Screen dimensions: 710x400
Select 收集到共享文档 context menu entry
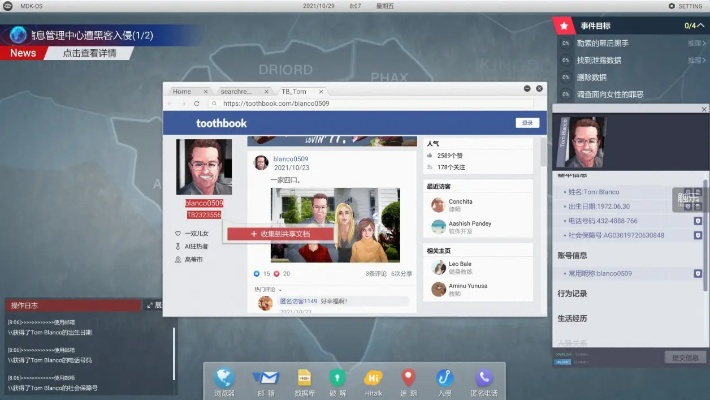click(268, 234)
